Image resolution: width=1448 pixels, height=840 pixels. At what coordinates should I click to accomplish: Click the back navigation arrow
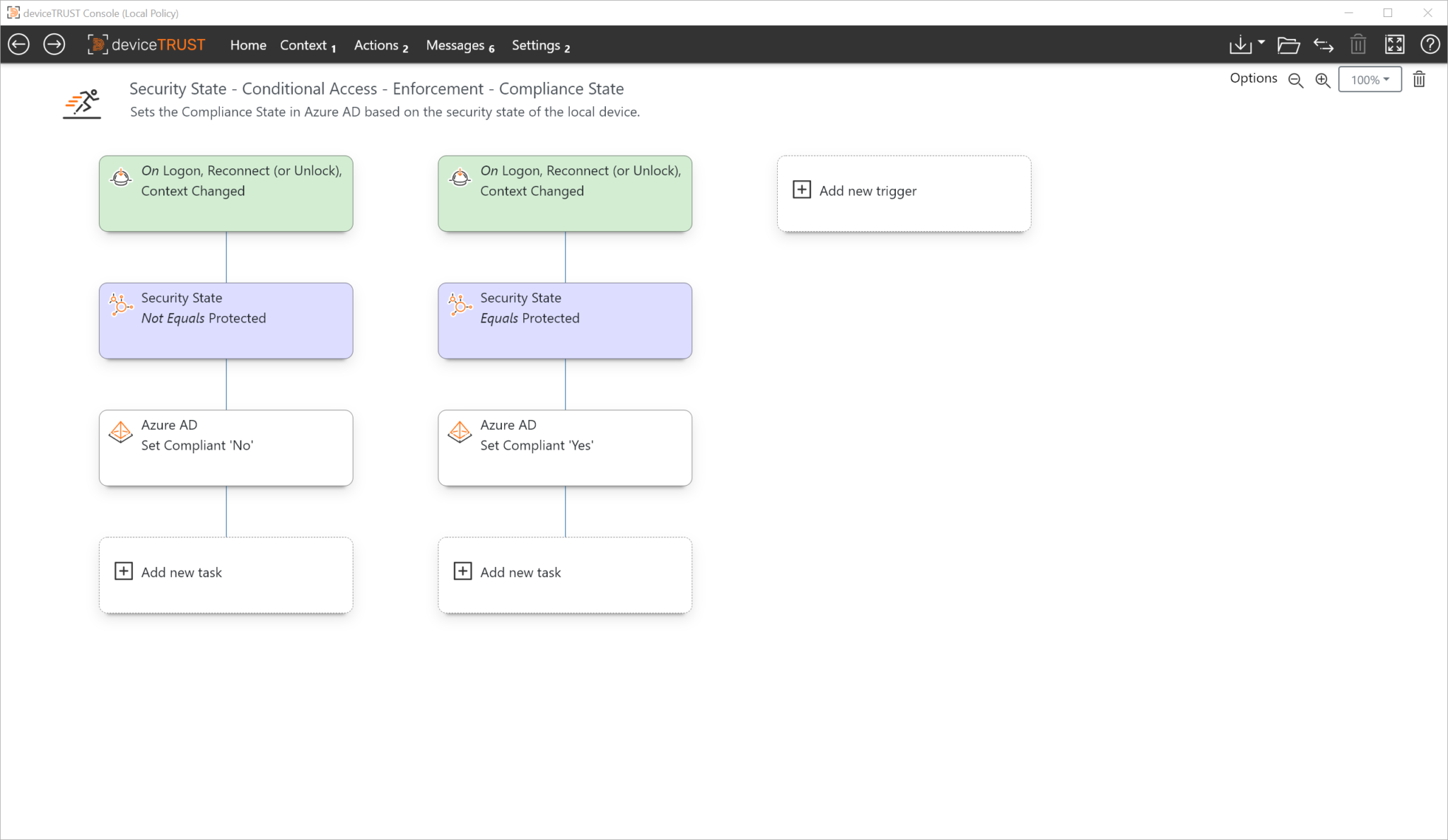click(x=18, y=44)
